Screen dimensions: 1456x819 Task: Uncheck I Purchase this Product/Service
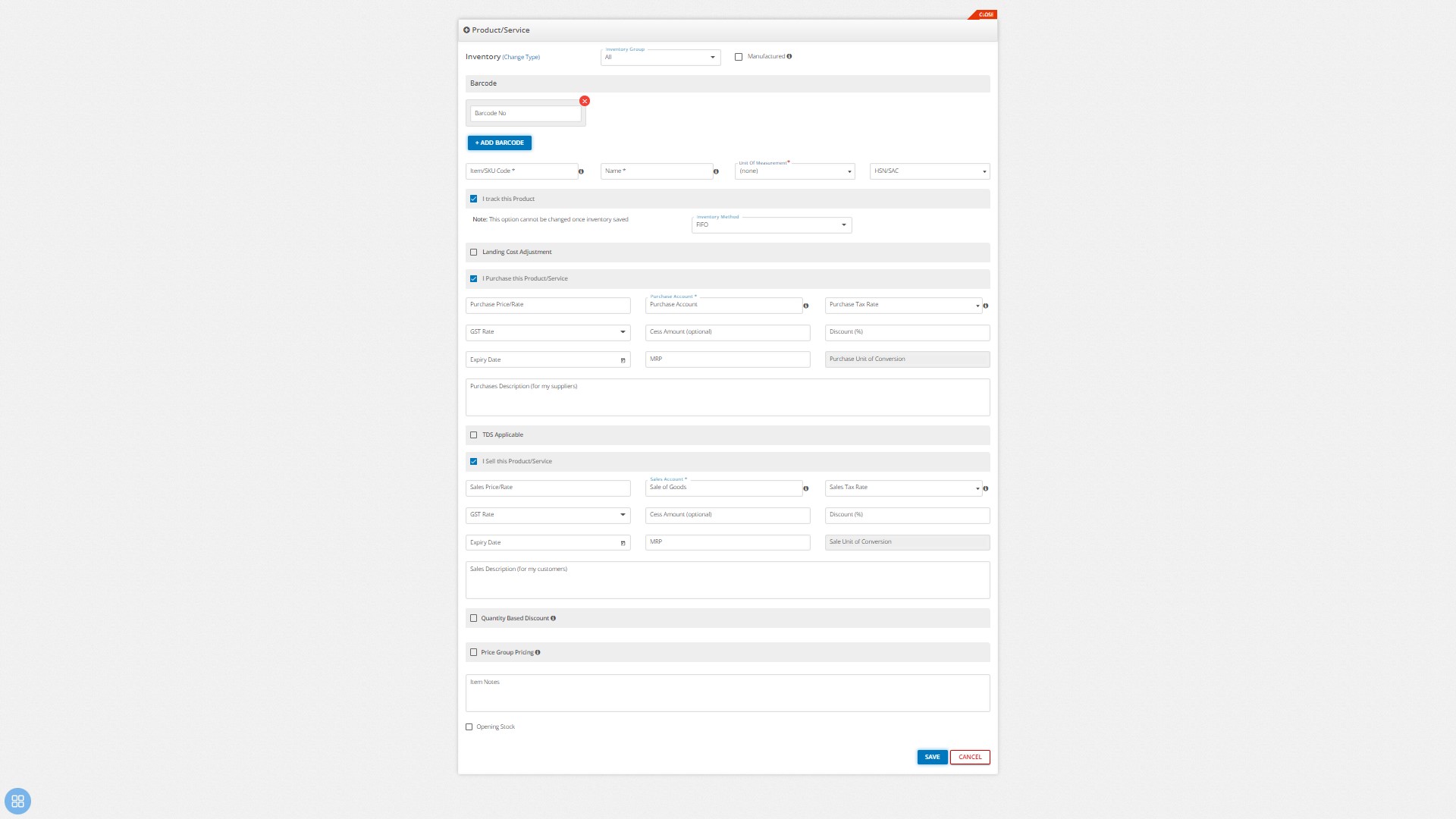pos(474,279)
